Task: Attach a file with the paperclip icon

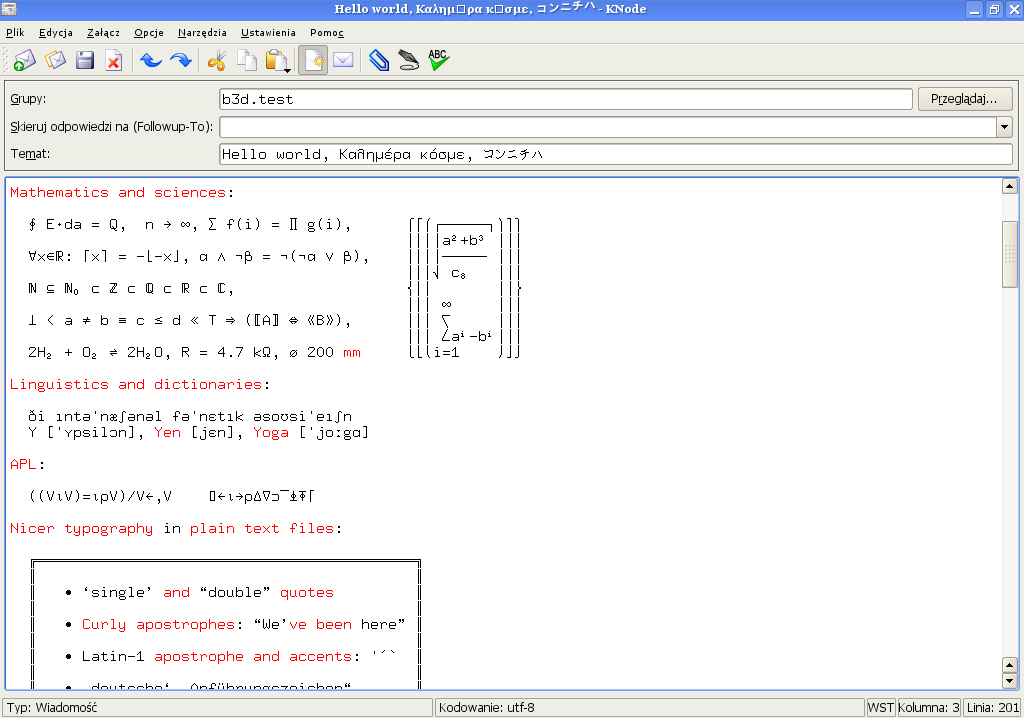Action: pyautogui.click(x=379, y=60)
